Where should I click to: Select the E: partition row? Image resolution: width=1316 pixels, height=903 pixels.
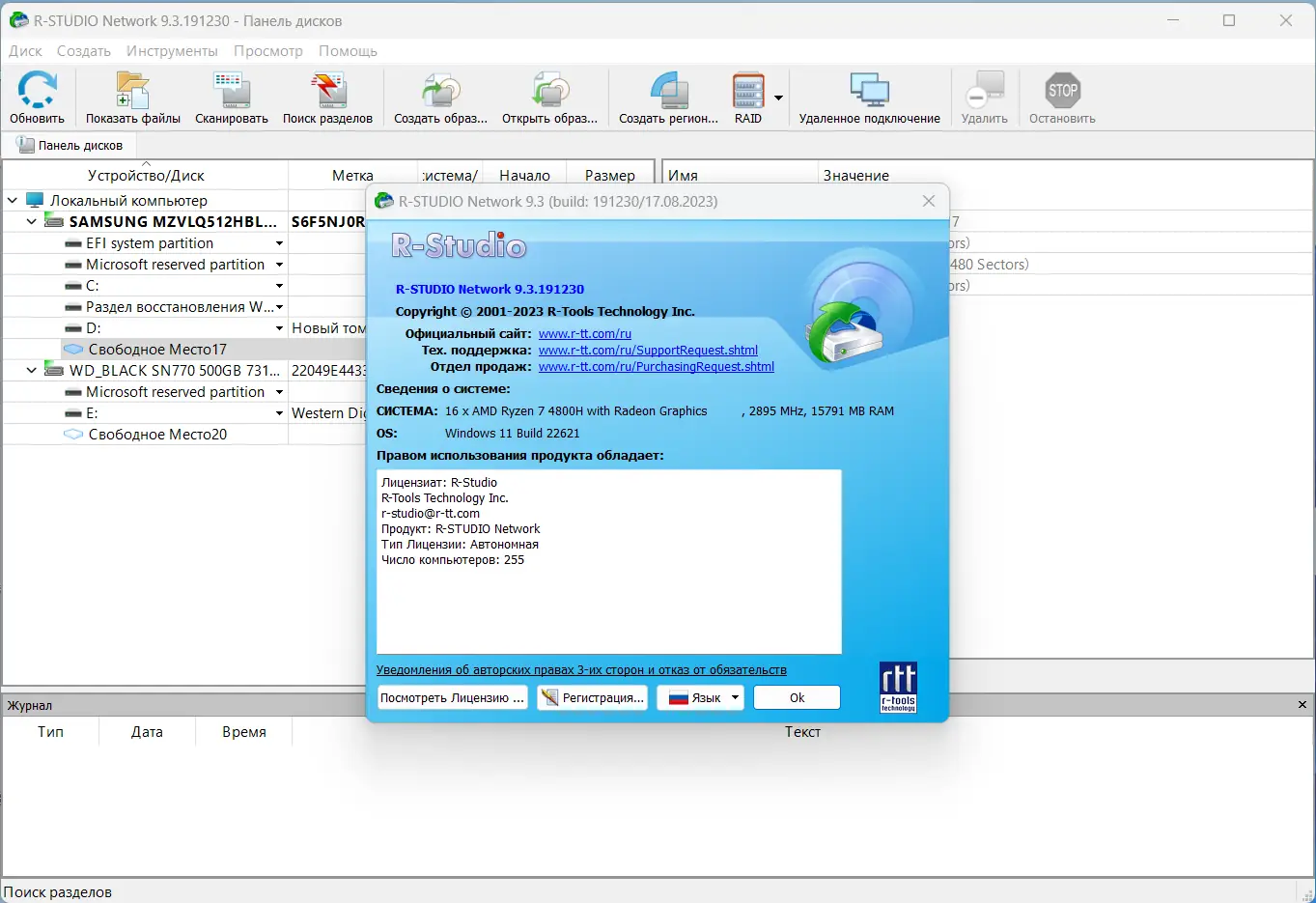pos(92,413)
